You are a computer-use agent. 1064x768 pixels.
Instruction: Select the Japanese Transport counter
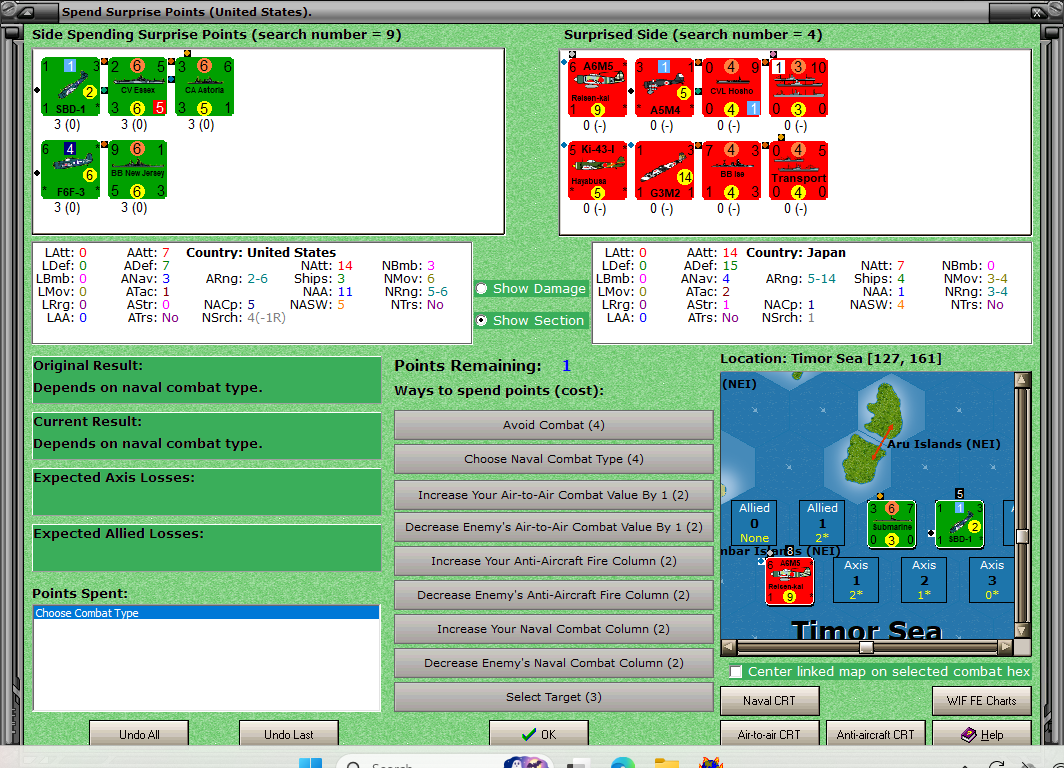click(798, 170)
